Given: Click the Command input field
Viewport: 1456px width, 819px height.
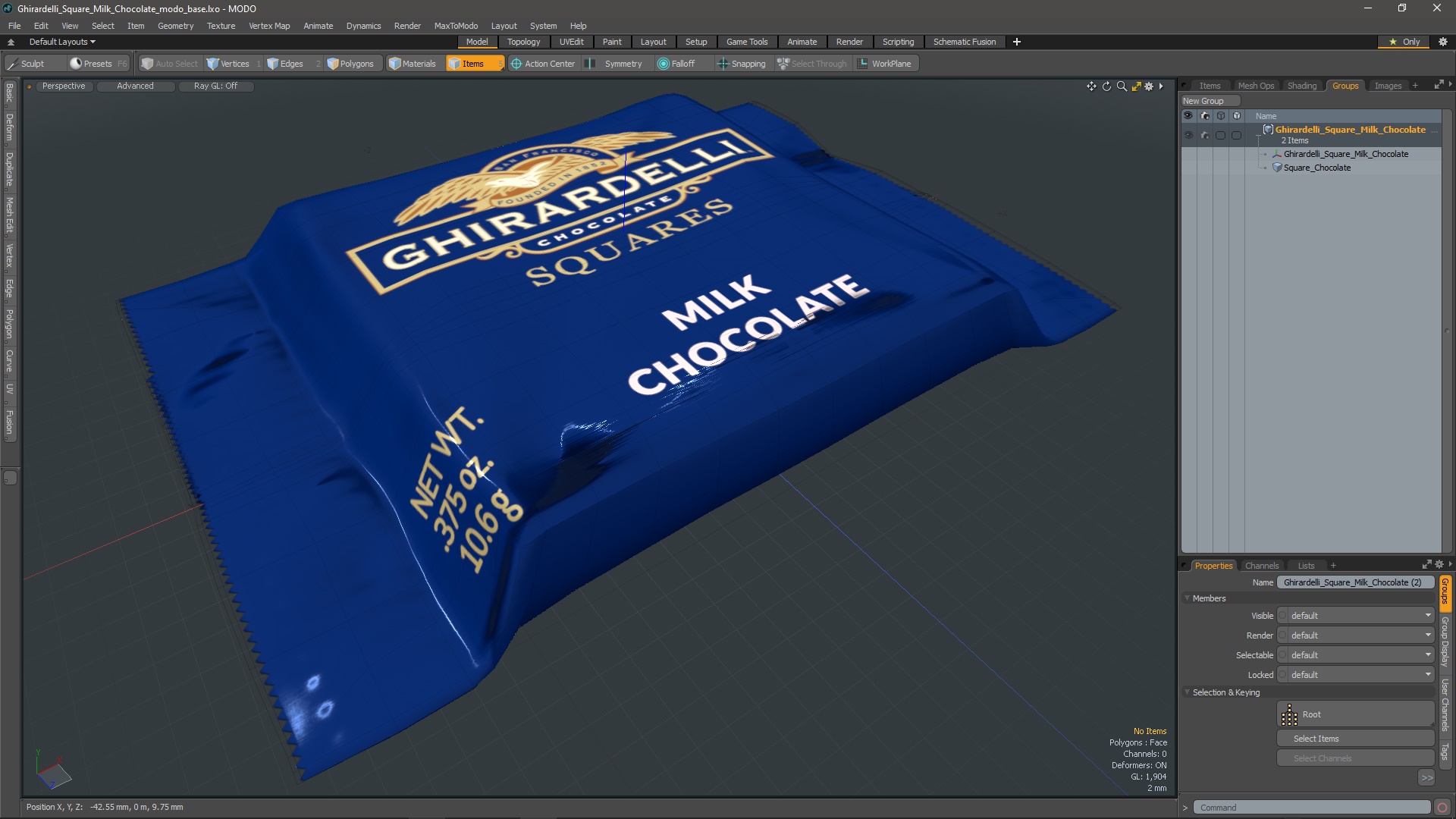Looking at the screenshot, I should pos(1312,808).
